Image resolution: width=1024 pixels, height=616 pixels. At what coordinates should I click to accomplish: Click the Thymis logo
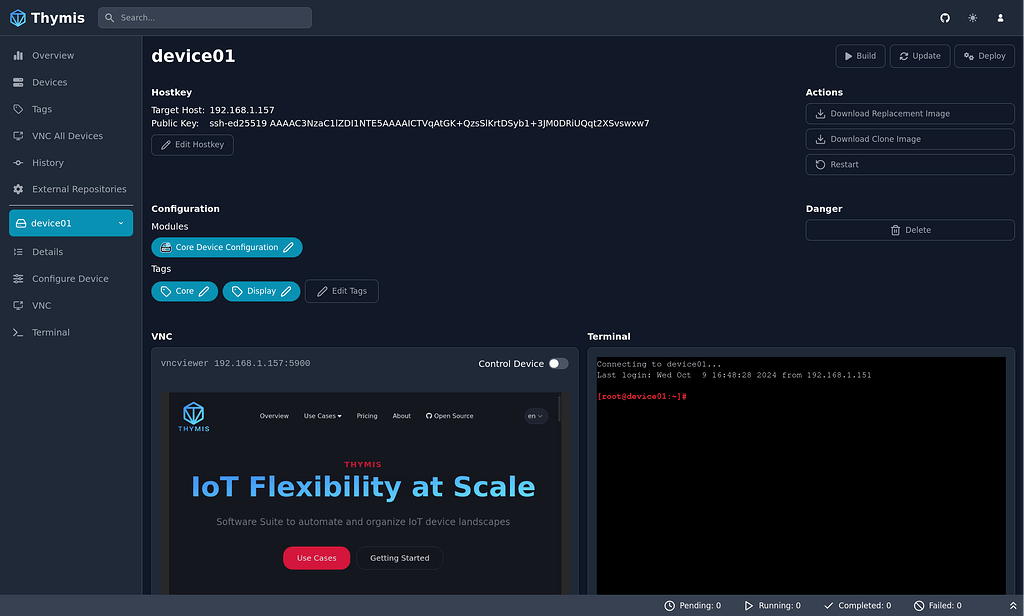[x=16, y=17]
